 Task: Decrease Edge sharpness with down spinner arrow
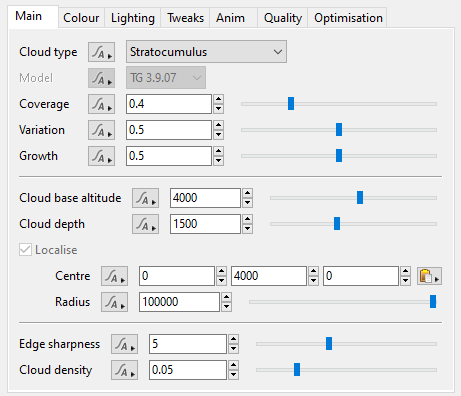point(233,349)
